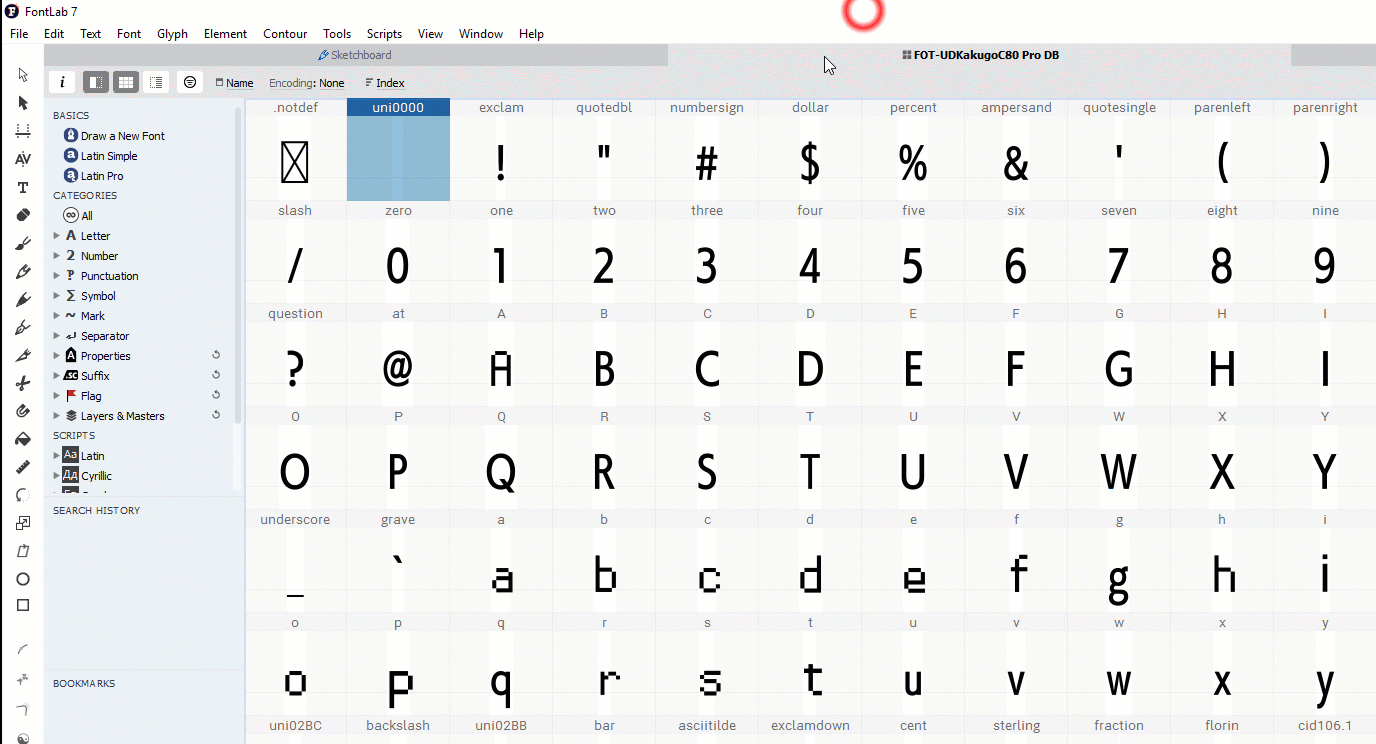1376x744 pixels.
Task: Select the Pencil tool
Action: click(x=23, y=271)
